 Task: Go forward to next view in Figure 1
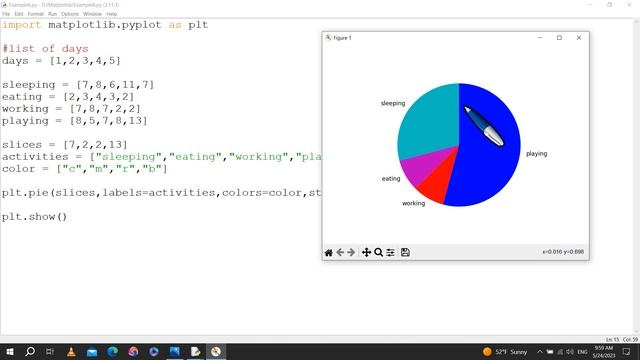tap(351, 253)
